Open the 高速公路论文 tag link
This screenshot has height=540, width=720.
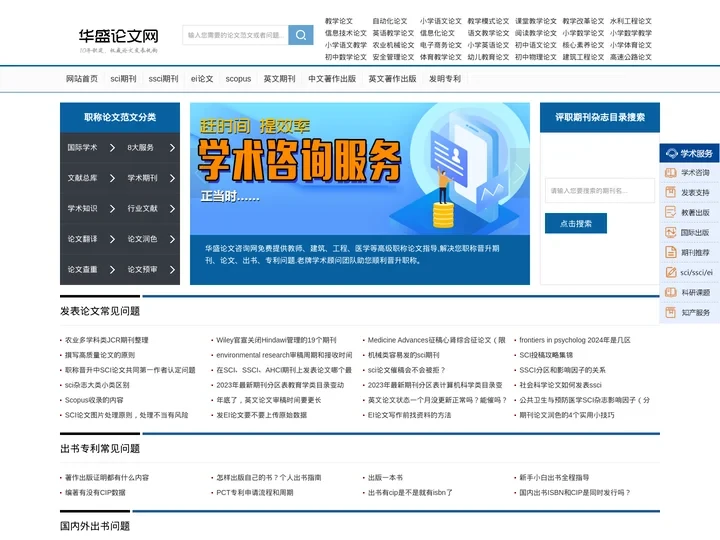point(631,57)
